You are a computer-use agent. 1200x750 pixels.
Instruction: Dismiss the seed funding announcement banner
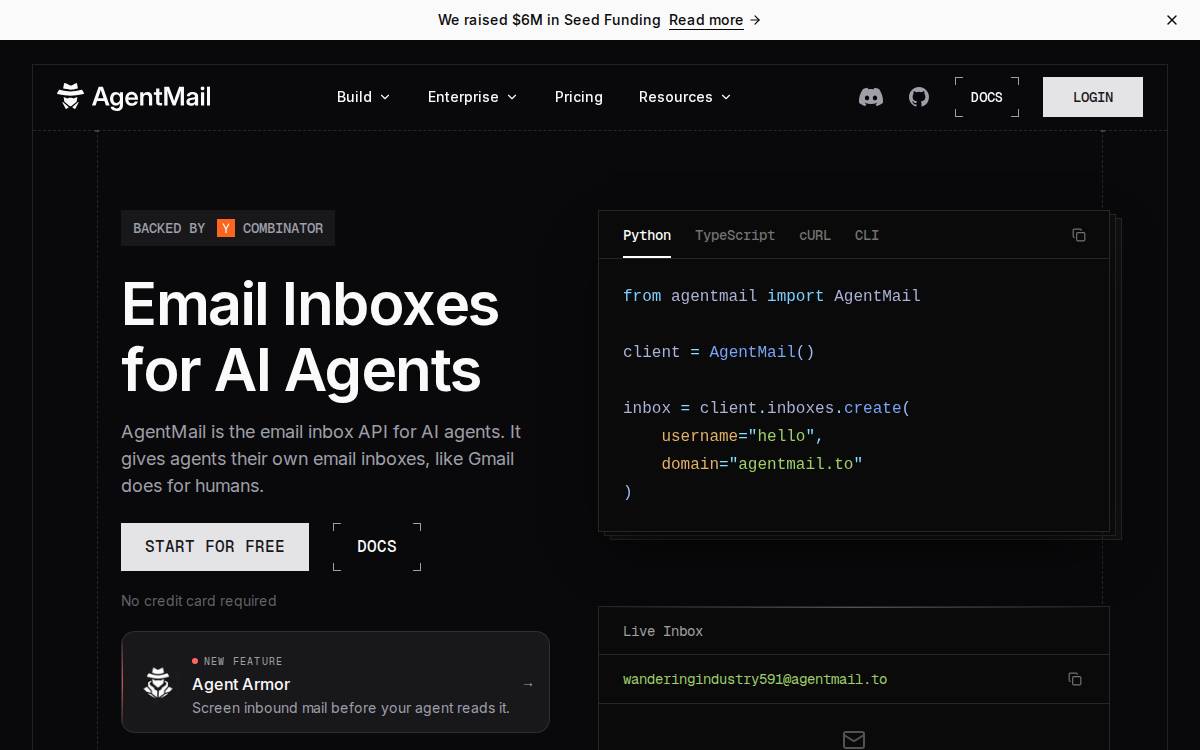tap(1172, 20)
